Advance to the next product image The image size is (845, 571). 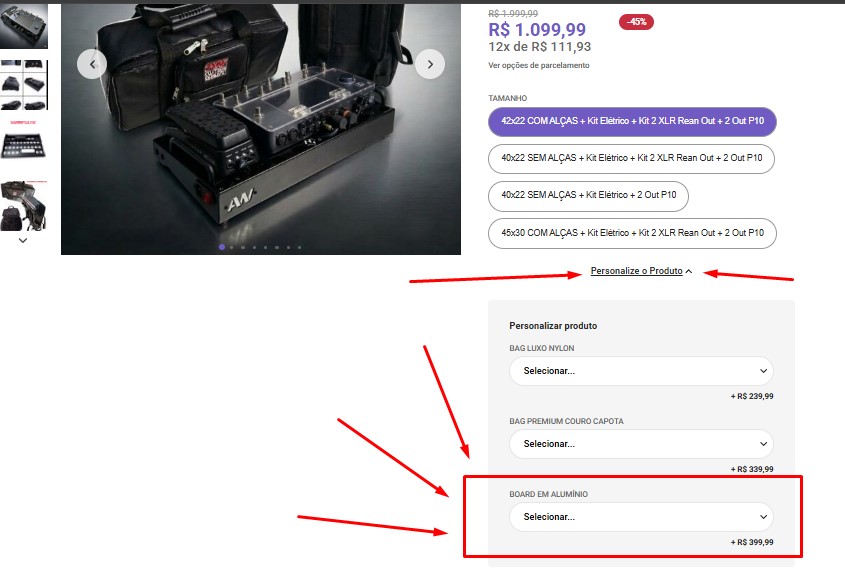[x=430, y=64]
